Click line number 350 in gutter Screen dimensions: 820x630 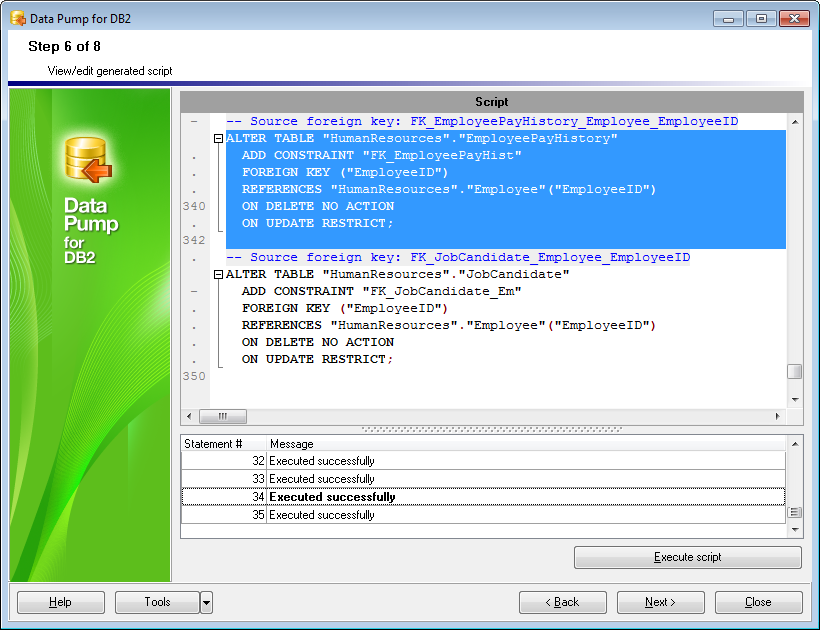[x=194, y=376]
